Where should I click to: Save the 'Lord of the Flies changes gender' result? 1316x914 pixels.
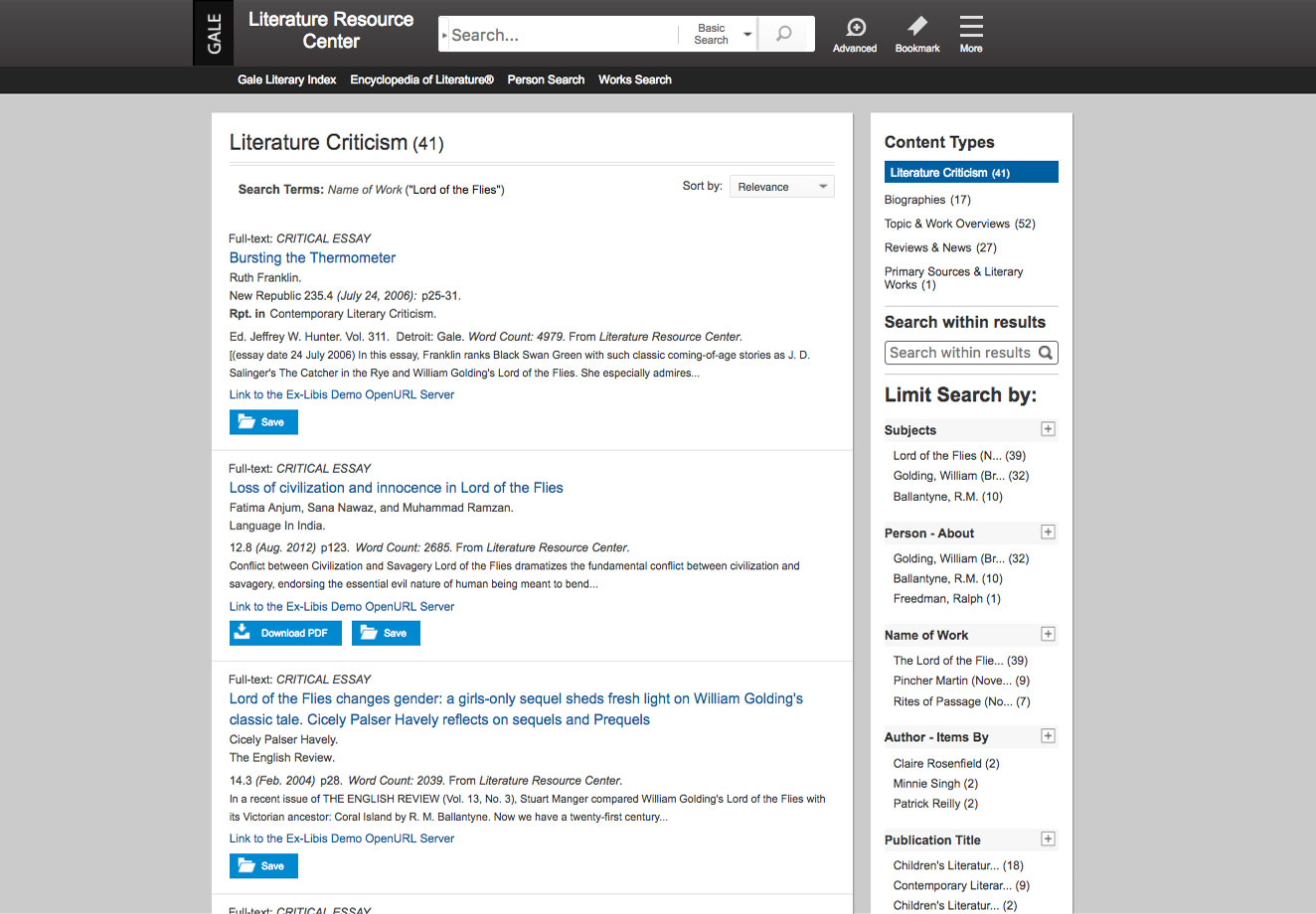[263, 866]
